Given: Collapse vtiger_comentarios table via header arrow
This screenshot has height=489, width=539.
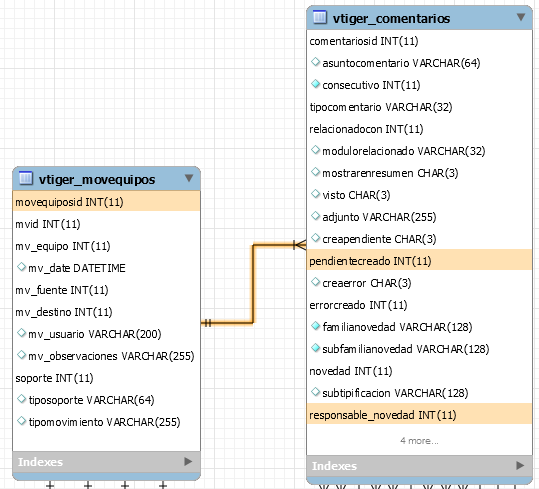Looking at the screenshot, I should [521, 17].
